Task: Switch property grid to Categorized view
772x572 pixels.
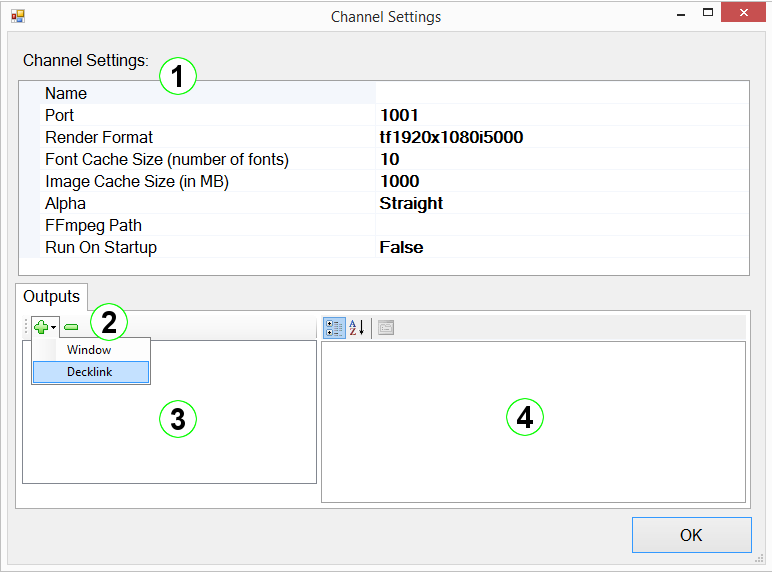Action: coord(335,327)
